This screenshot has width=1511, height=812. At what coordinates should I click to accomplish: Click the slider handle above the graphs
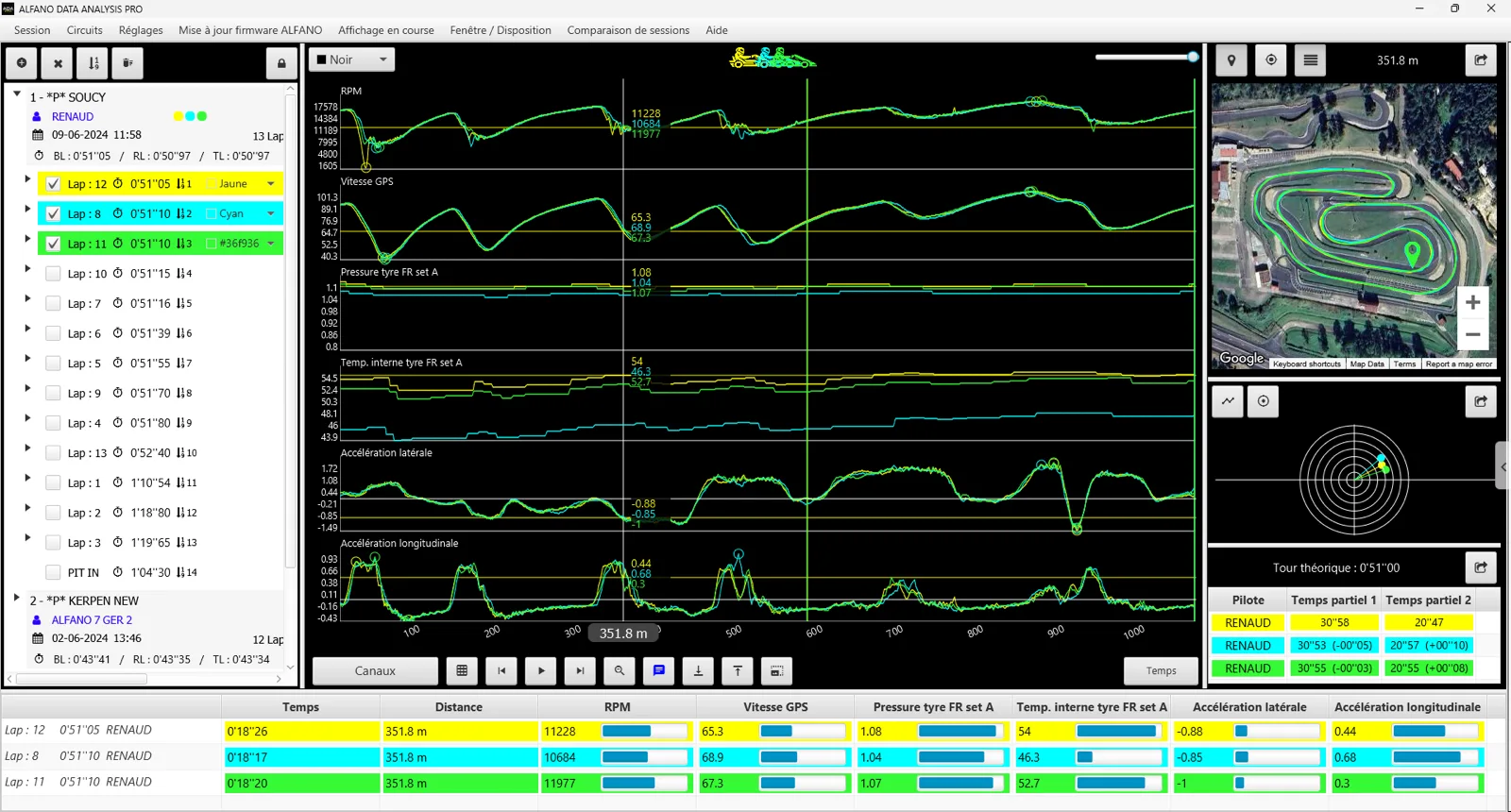click(1193, 57)
